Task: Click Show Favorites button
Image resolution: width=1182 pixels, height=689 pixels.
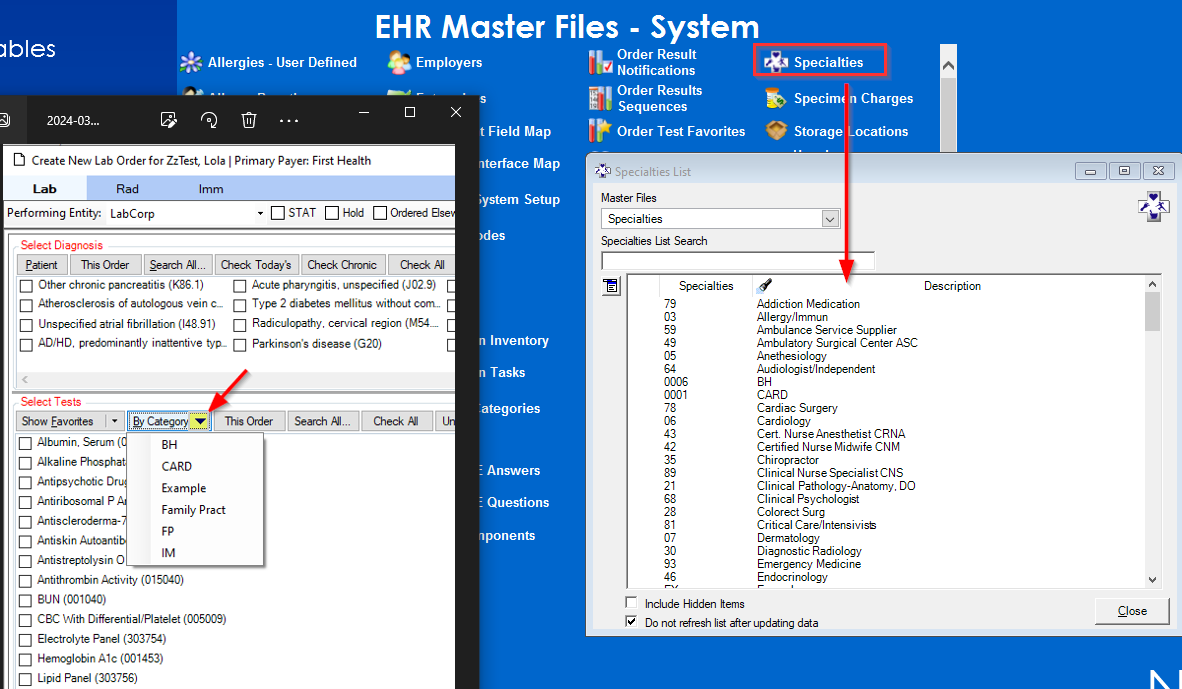Action: [57, 421]
